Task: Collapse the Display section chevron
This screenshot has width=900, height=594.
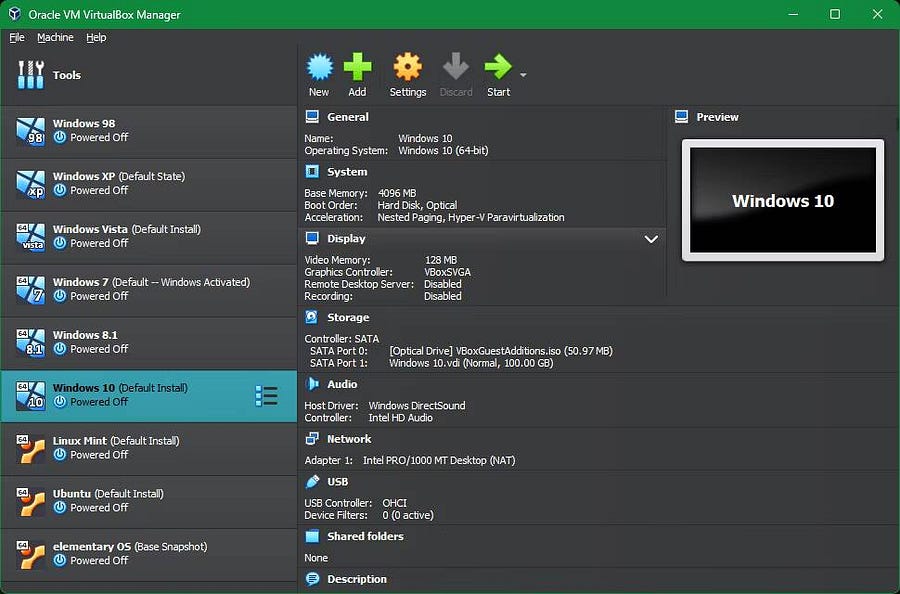Action: [651, 239]
